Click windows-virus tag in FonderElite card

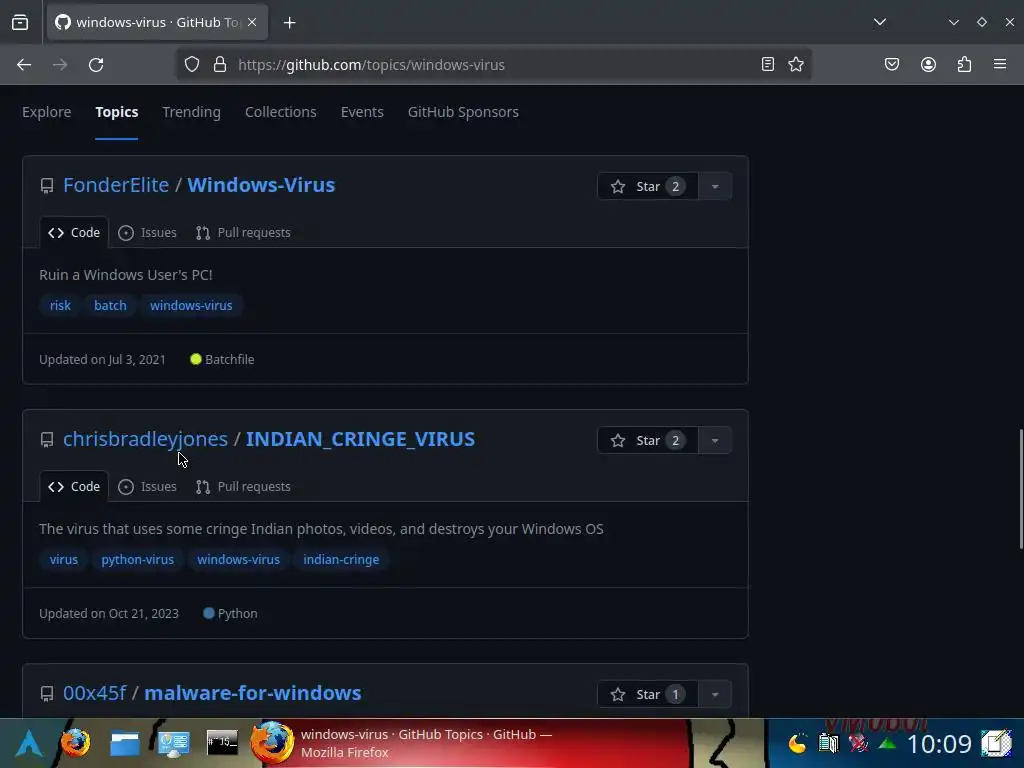pos(191,306)
